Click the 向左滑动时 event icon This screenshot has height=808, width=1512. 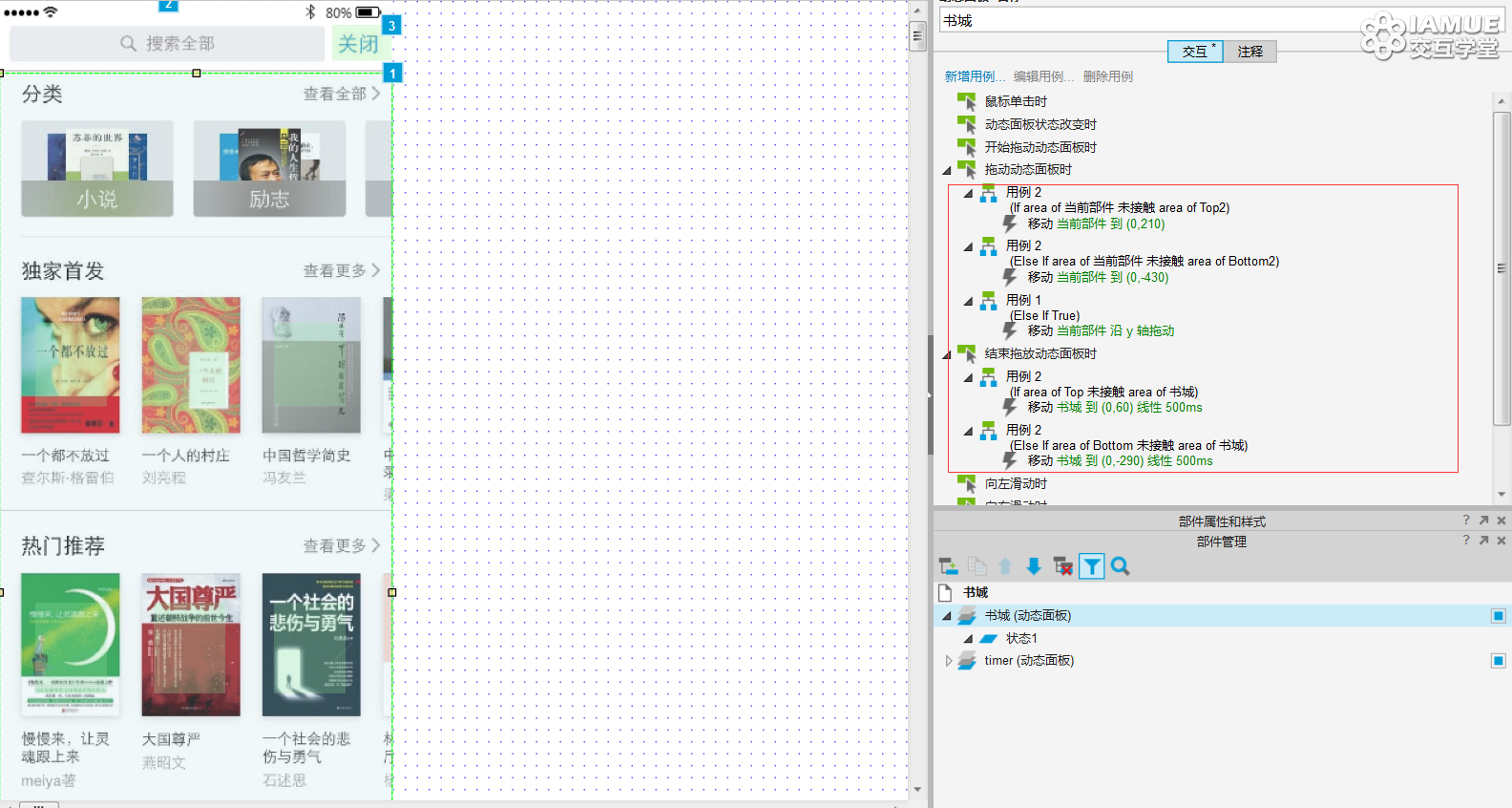[967, 484]
